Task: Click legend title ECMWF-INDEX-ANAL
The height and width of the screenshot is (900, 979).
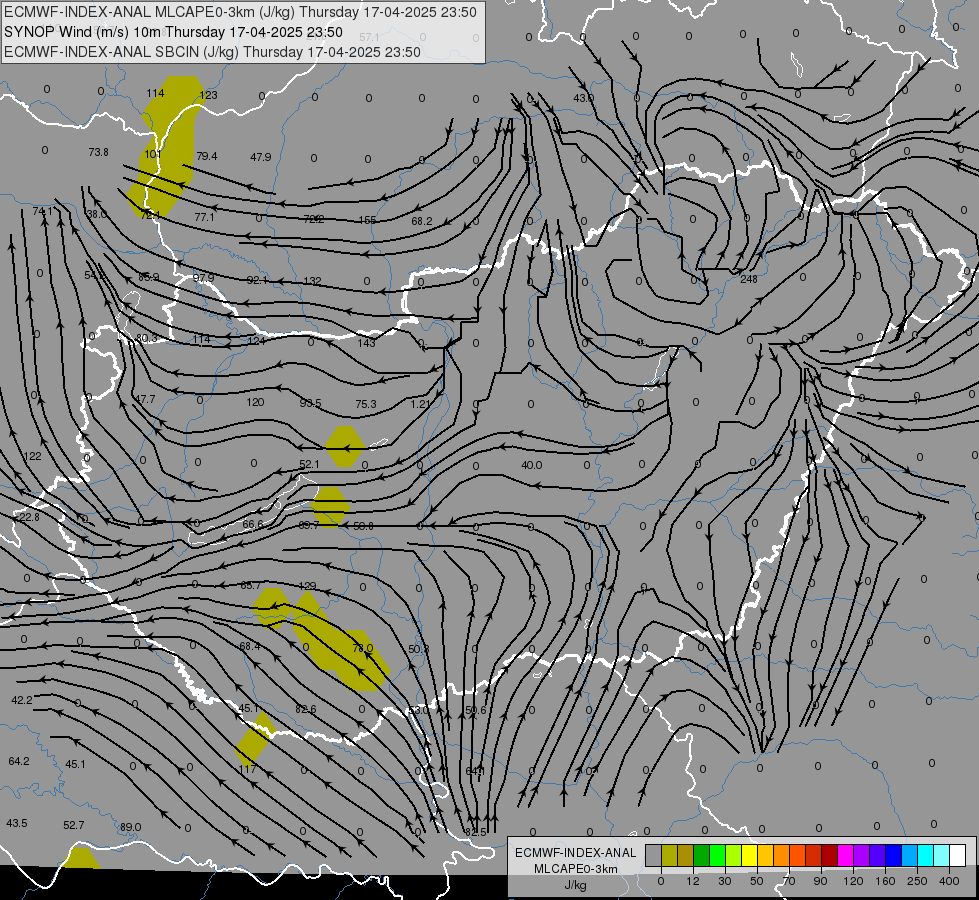Action: (575, 853)
